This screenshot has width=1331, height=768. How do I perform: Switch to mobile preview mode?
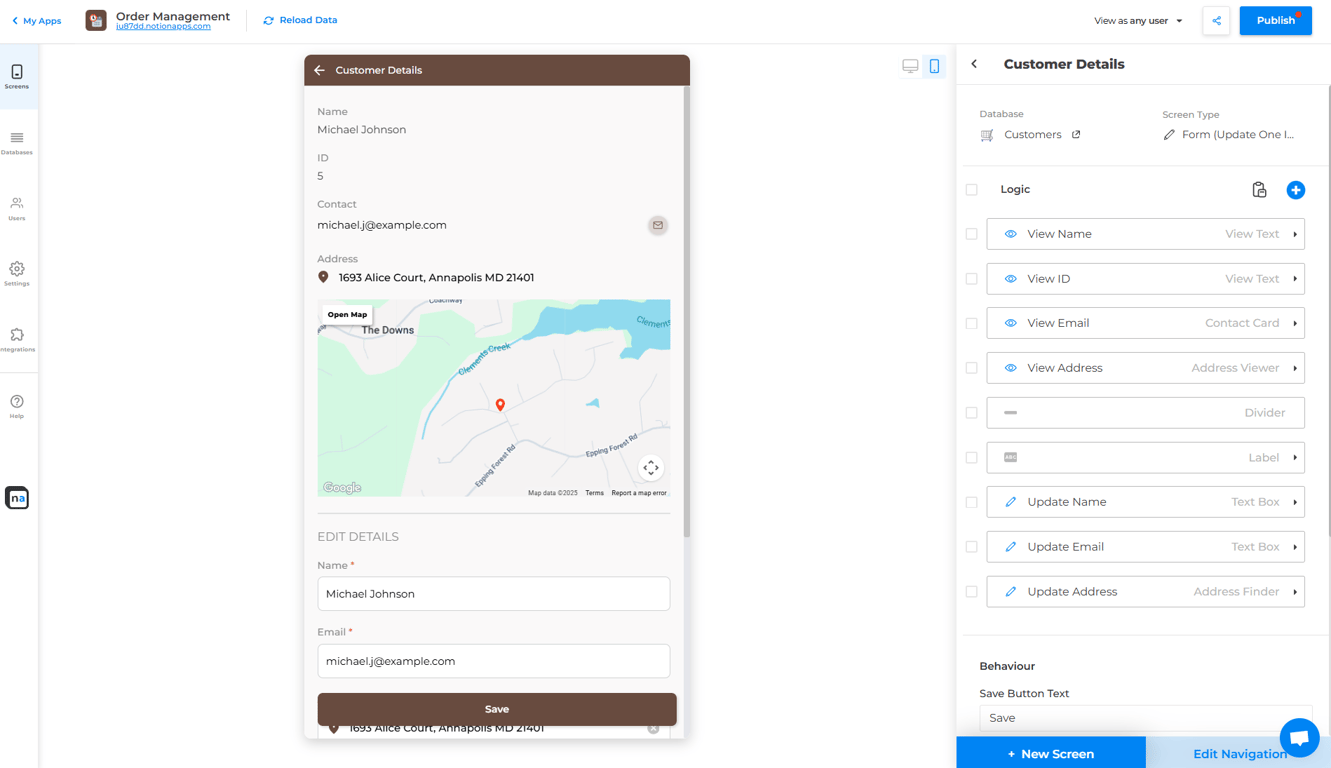934,66
